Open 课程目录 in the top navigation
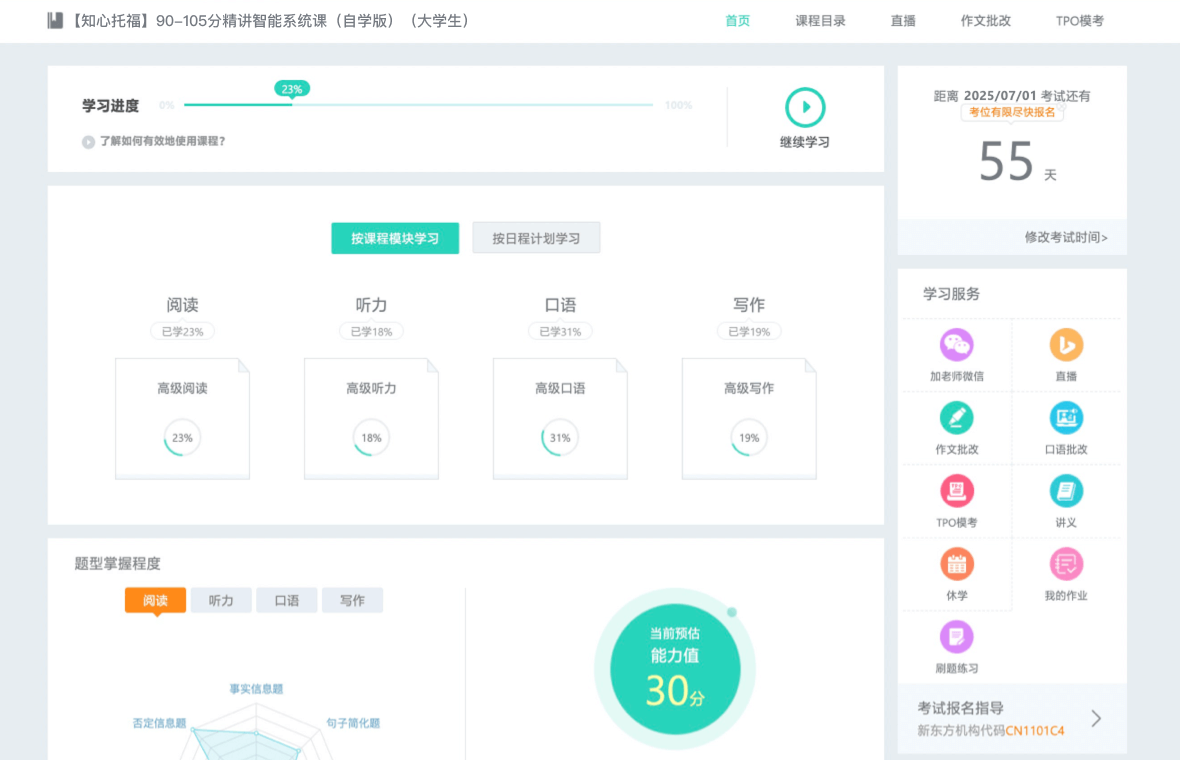The height and width of the screenshot is (760, 1180). [820, 21]
